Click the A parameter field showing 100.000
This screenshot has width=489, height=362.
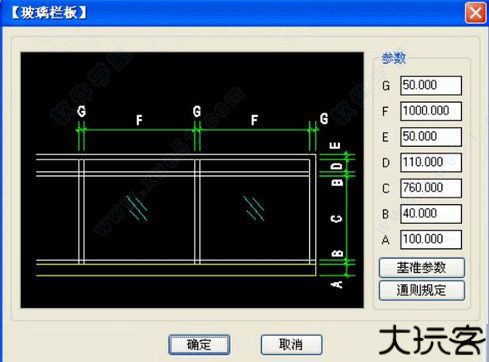pyautogui.click(x=431, y=239)
